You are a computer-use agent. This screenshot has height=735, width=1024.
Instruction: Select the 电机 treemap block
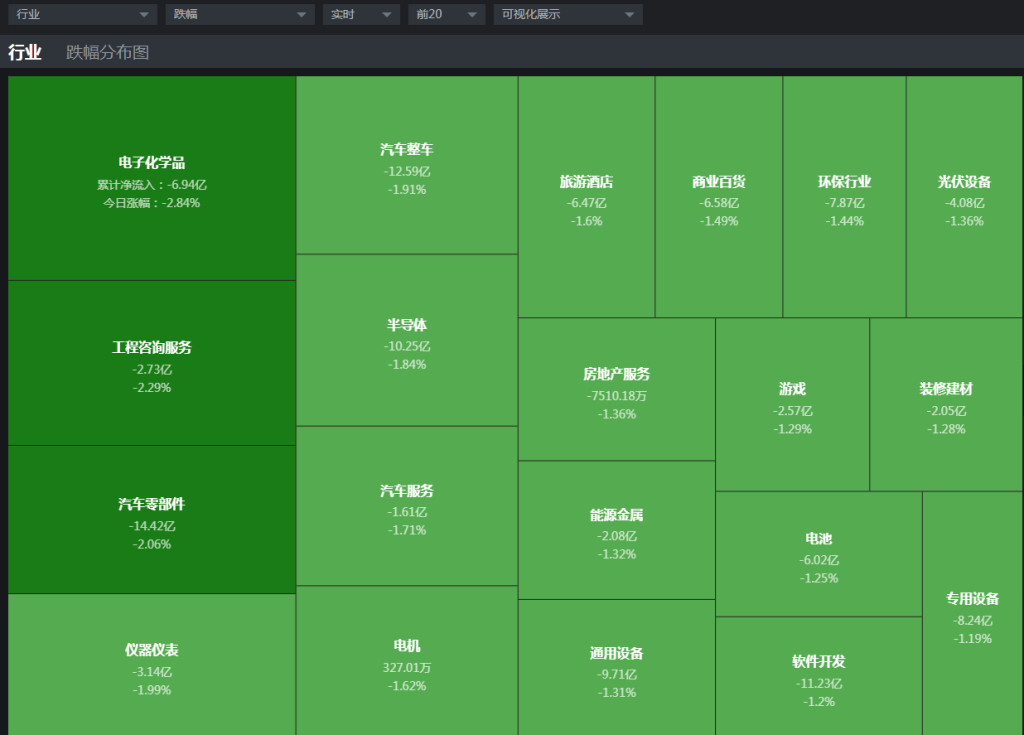click(x=407, y=661)
